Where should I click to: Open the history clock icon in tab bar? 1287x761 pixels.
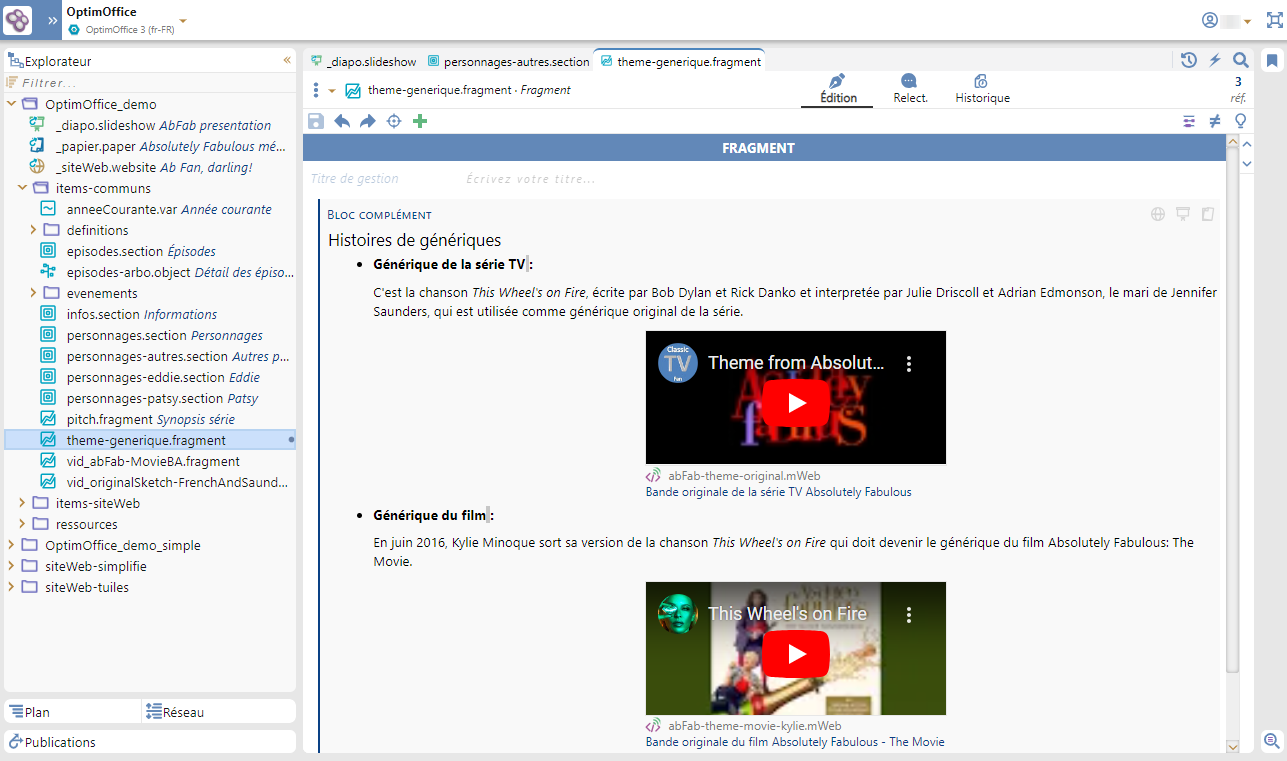click(x=1188, y=60)
